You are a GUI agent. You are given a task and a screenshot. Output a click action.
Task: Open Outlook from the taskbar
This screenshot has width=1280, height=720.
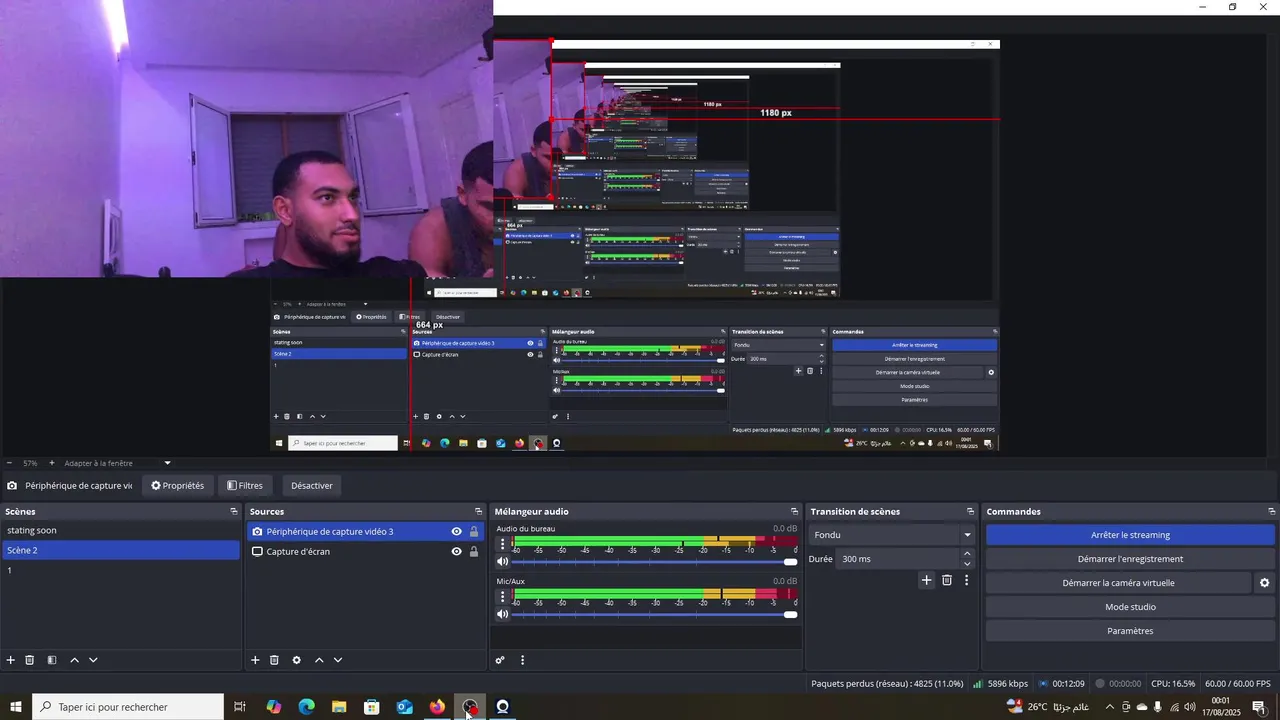pos(404,707)
